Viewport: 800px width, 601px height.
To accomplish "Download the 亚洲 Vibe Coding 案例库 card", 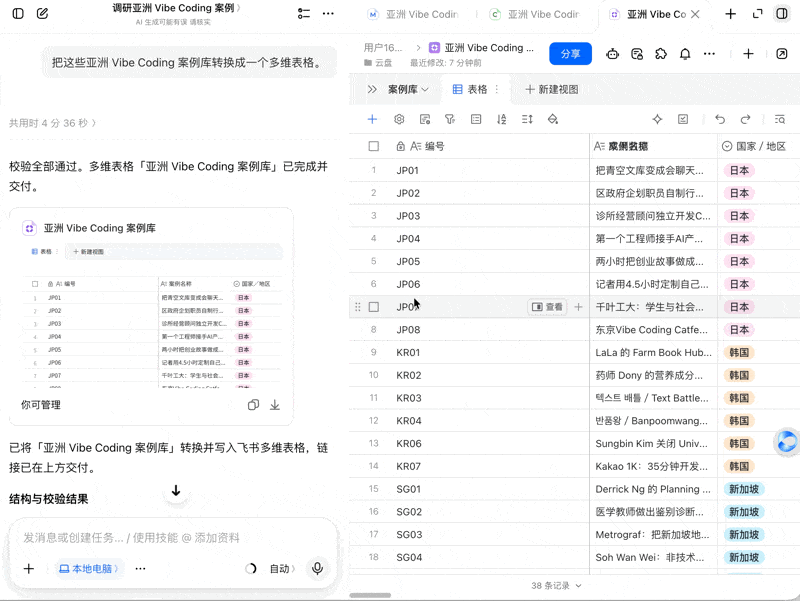I will click(275, 405).
